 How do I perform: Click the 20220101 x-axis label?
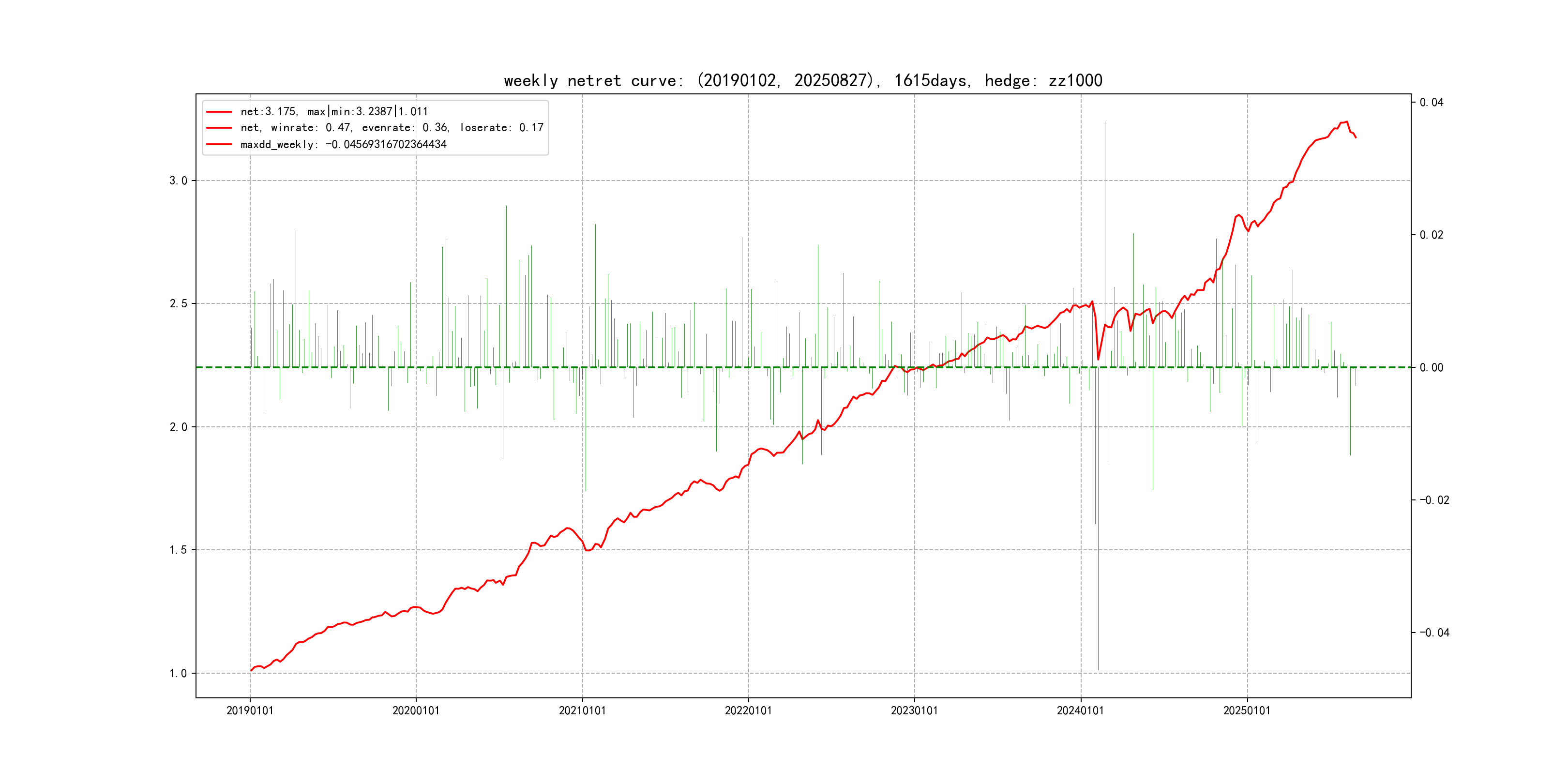coord(748,710)
